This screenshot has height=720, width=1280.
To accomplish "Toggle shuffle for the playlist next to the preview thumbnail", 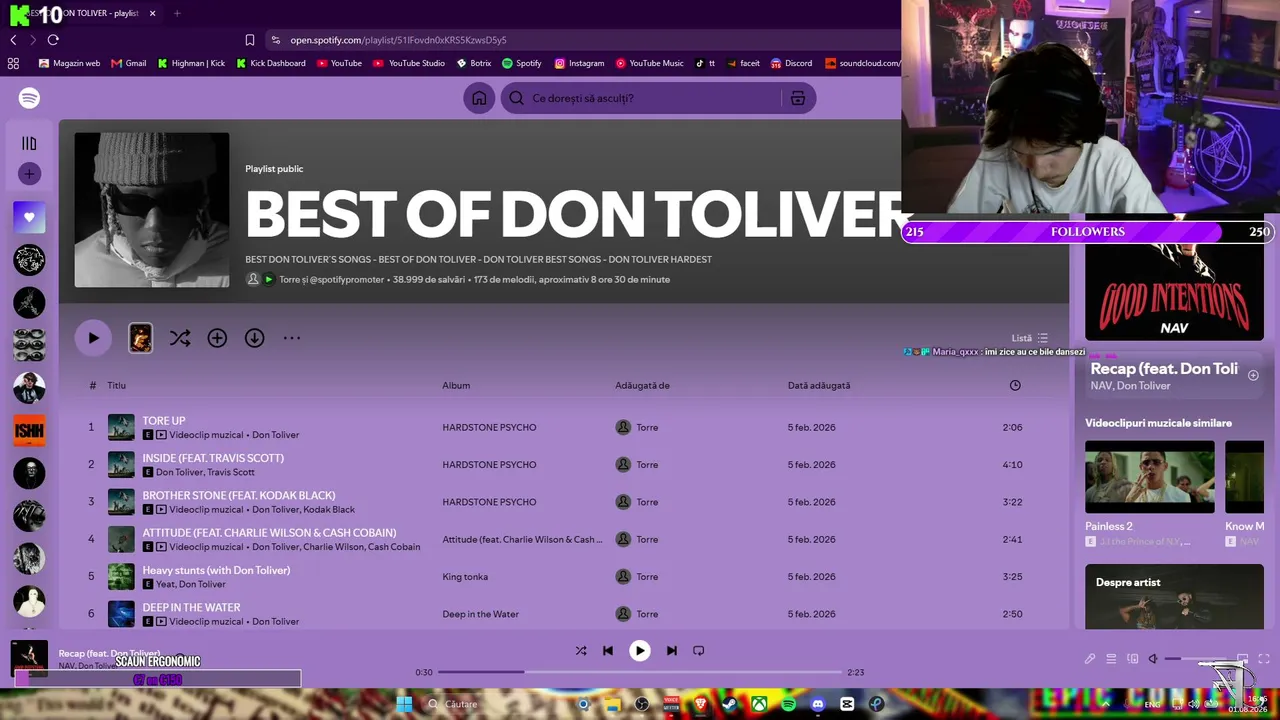I will (180, 338).
